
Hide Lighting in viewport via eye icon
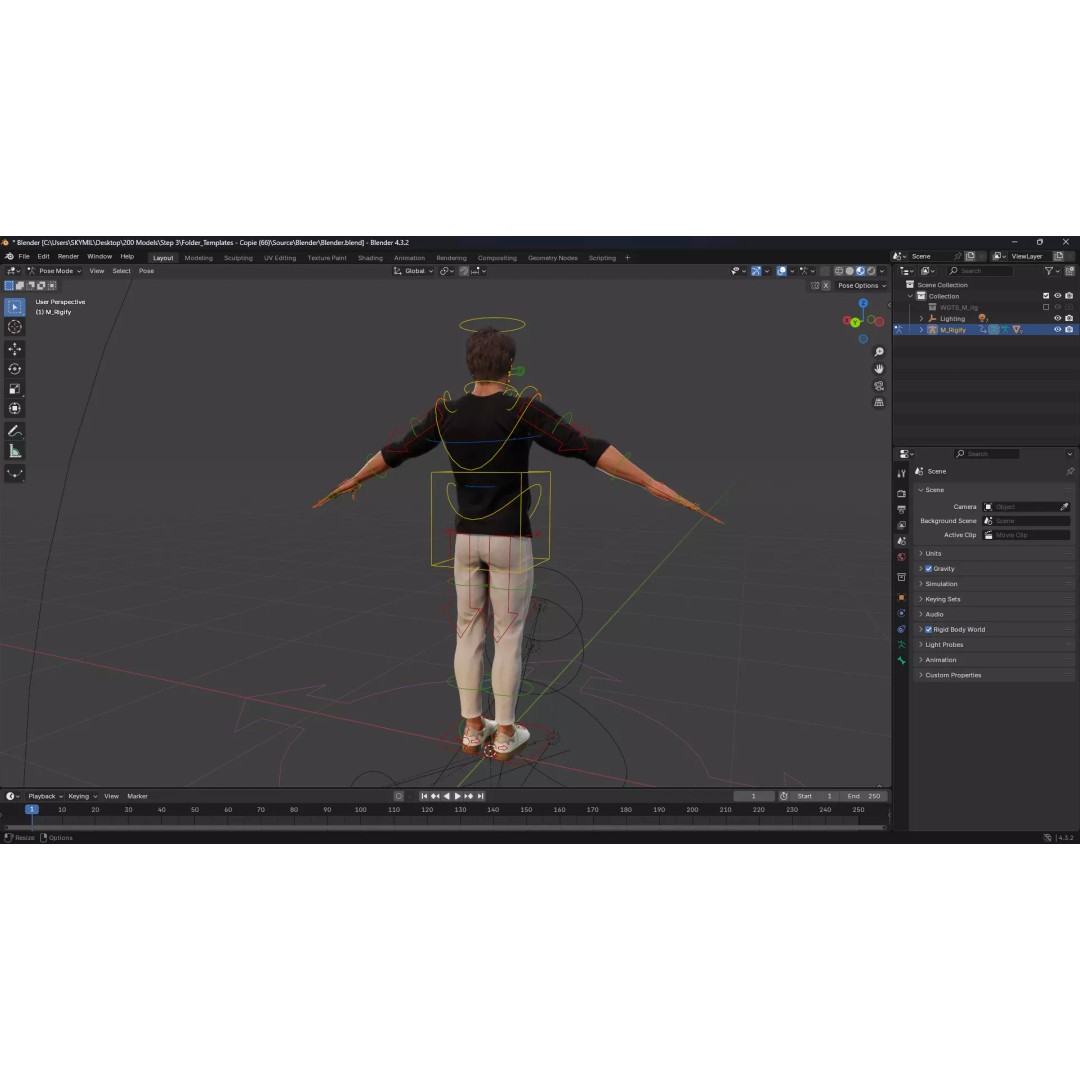(1057, 318)
